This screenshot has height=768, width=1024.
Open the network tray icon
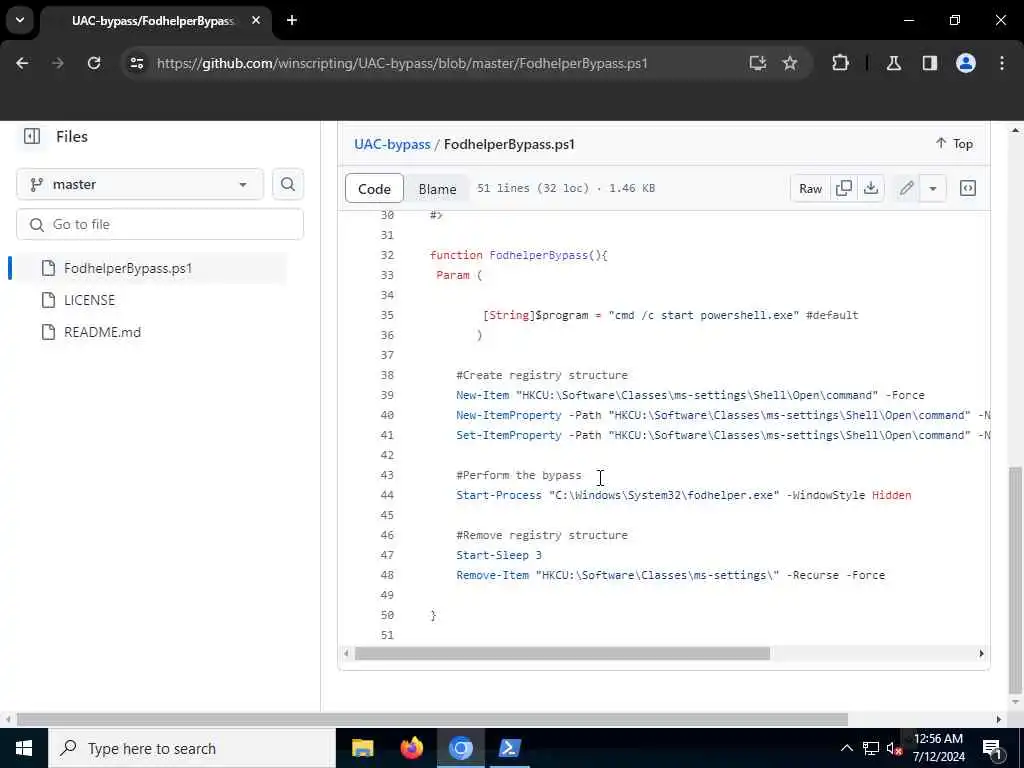click(x=871, y=748)
